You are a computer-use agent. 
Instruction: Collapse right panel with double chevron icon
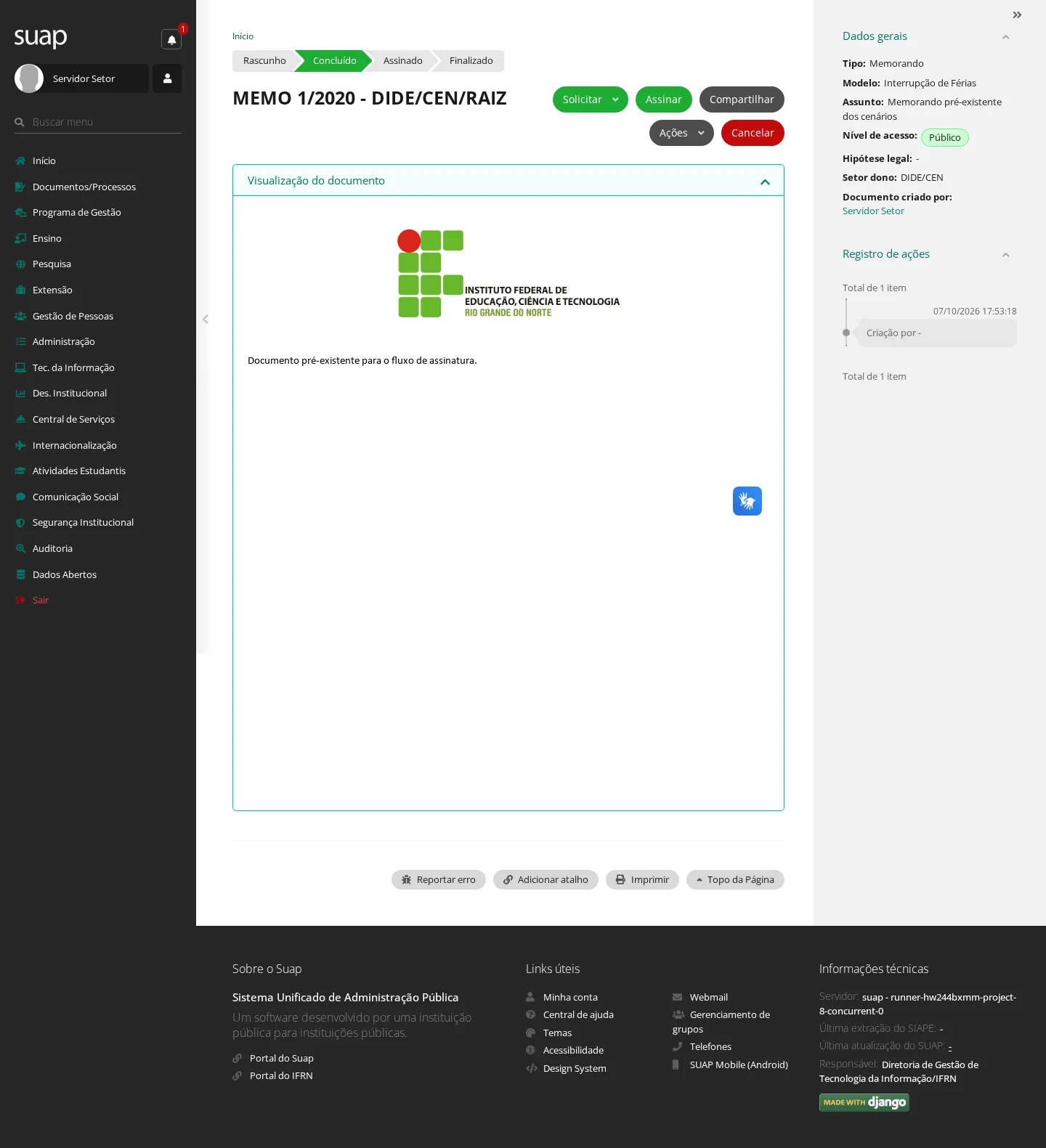(x=1017, y=15)
